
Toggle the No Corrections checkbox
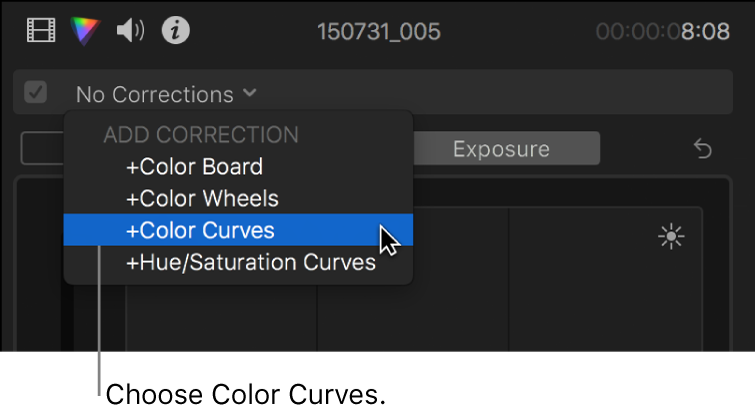tap(36, 92)
